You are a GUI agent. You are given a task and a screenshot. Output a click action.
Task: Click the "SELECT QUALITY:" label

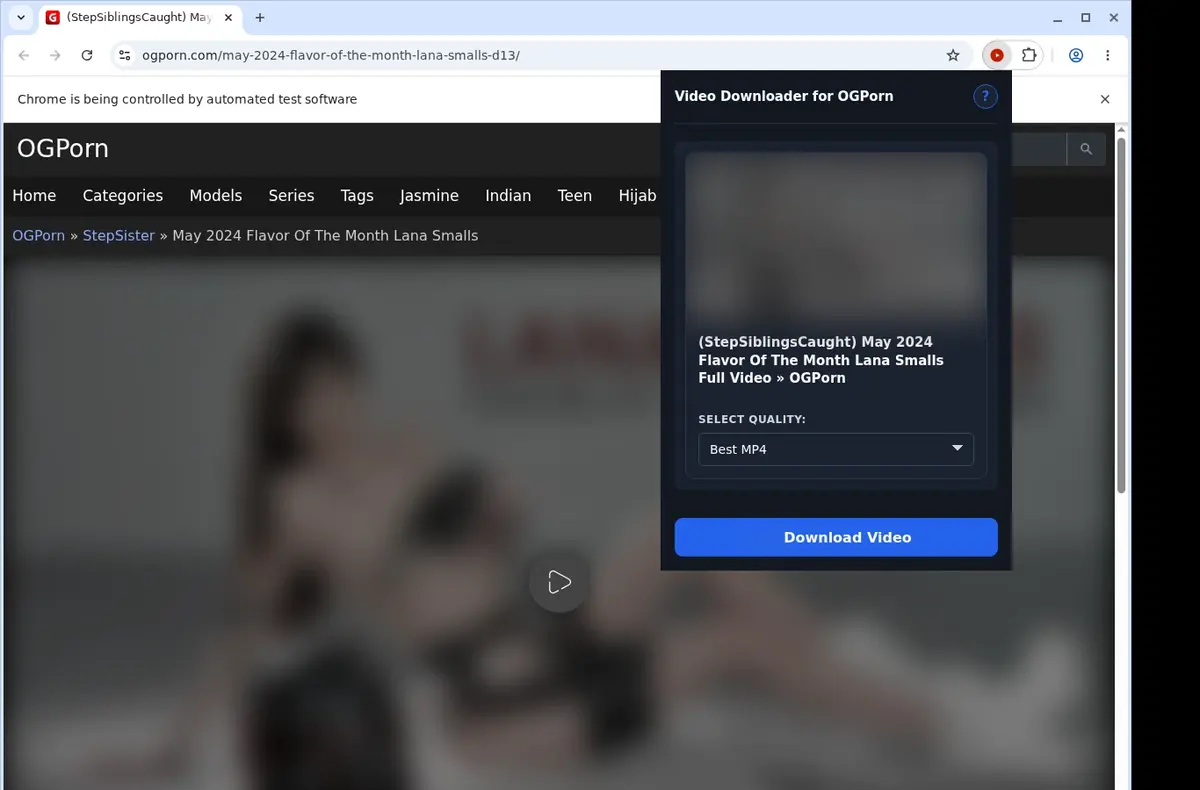point(752,420)
